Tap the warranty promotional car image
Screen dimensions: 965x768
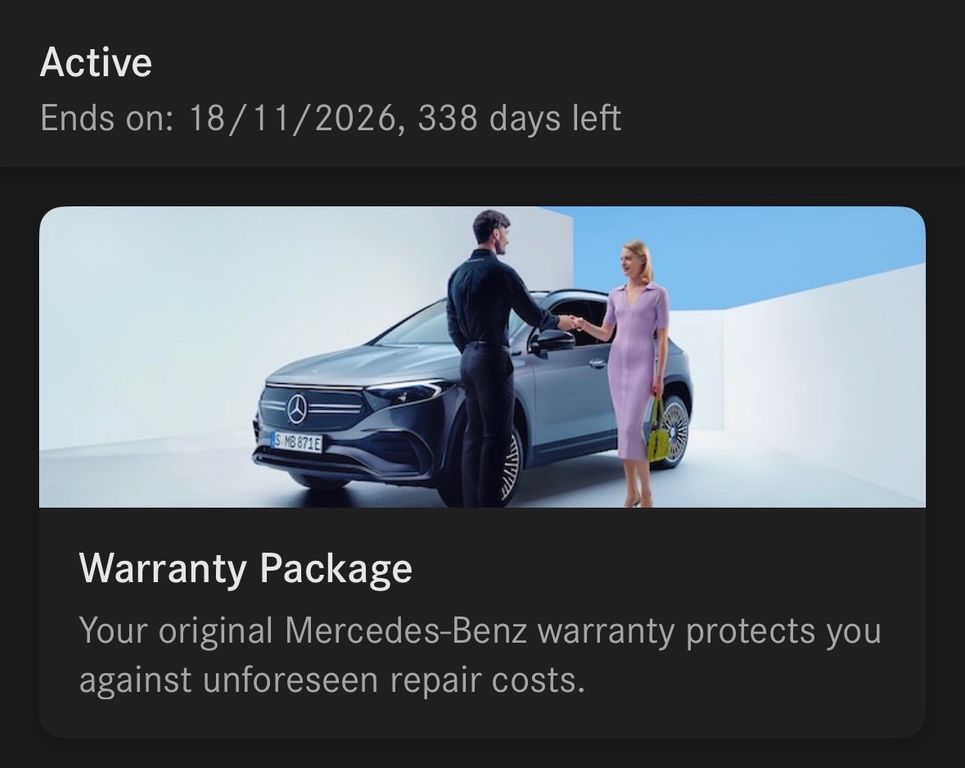(482, 357)
